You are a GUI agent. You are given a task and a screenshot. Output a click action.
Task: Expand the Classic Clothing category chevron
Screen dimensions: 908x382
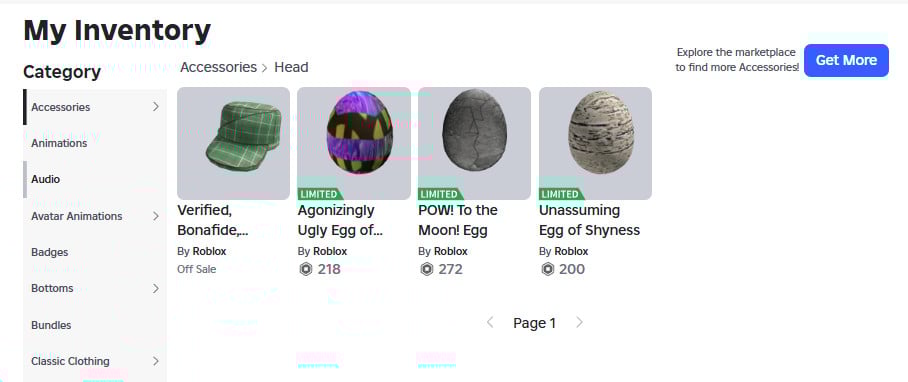pos(155,361)
